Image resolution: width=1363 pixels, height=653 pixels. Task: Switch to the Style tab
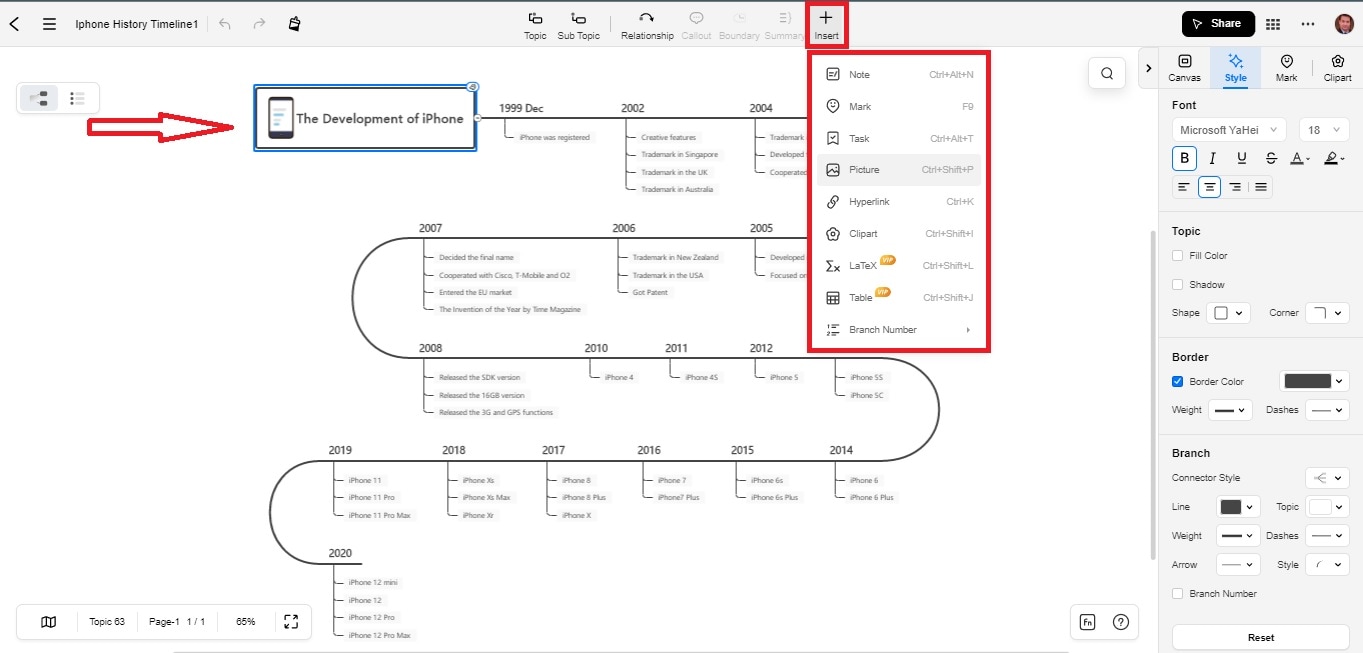click(1236, 68)
